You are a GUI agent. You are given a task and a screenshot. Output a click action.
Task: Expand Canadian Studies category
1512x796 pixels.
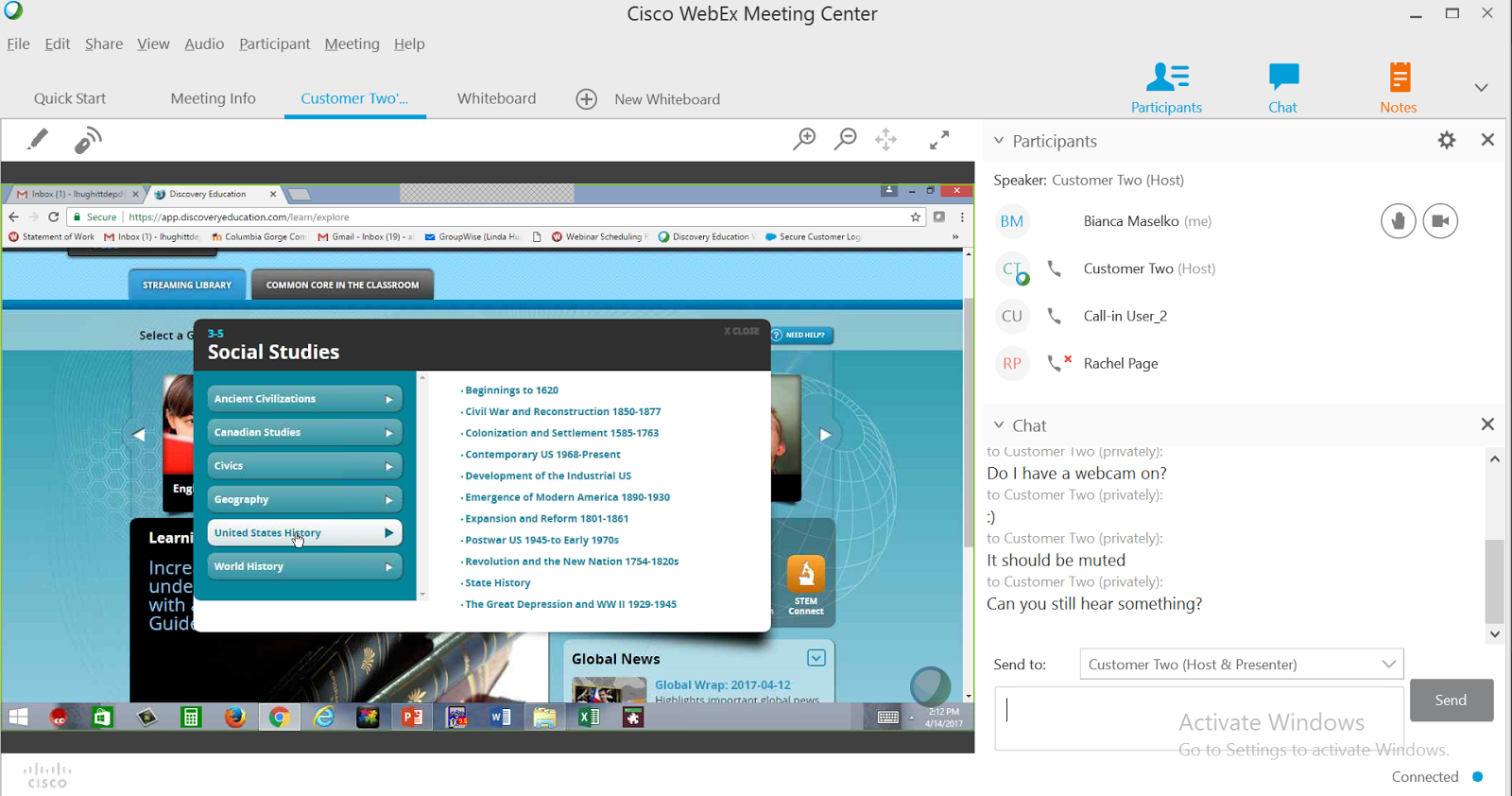[304, 432]
